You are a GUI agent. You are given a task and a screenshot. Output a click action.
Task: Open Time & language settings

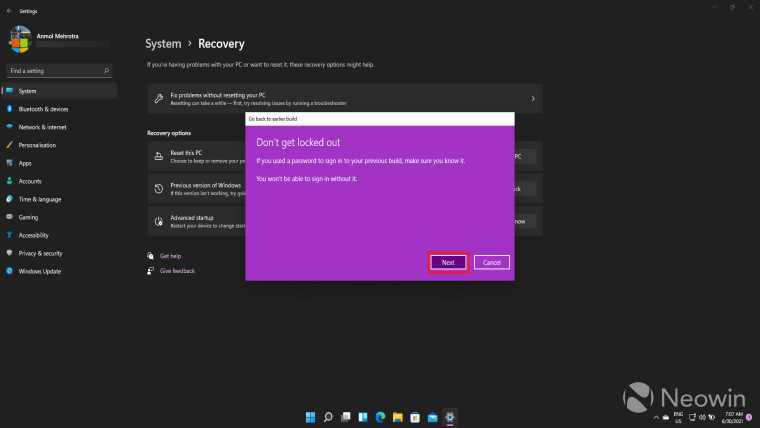coord(60,199)
